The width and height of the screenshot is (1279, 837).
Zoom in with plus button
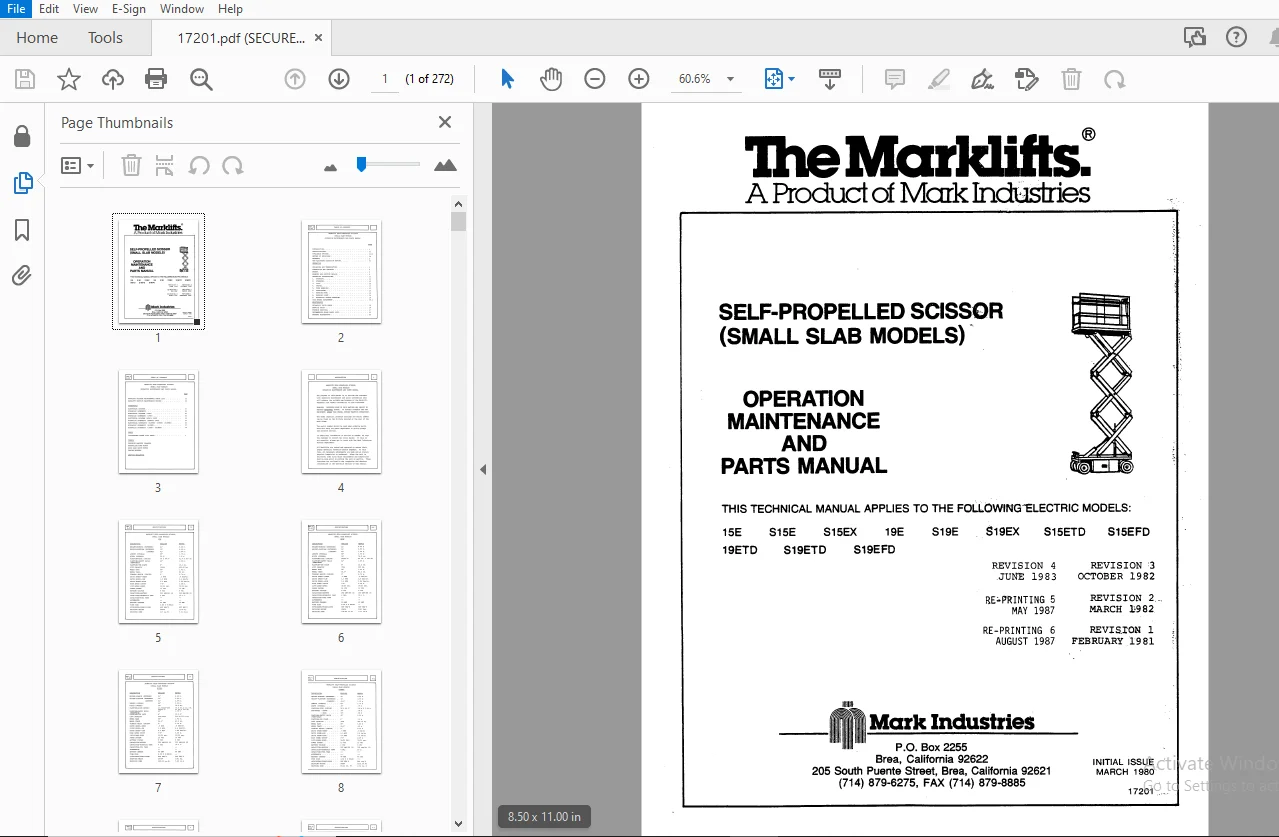point(639,79)
